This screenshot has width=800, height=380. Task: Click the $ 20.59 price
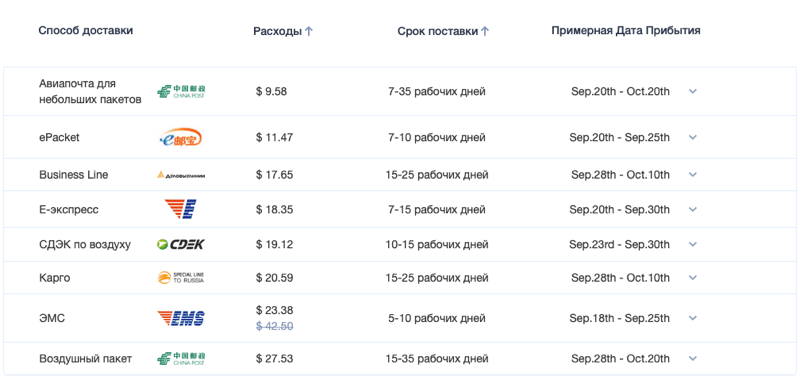pos(274,278)
